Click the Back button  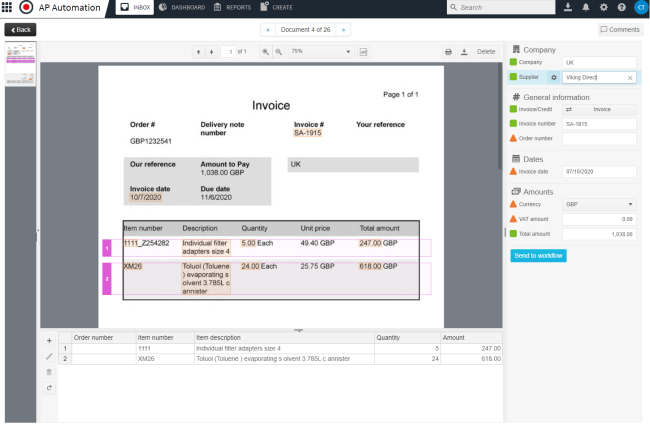(20, 30)
